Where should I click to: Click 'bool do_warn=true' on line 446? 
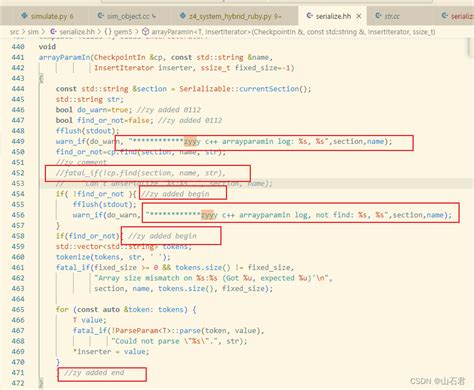(x=92, y=110)
